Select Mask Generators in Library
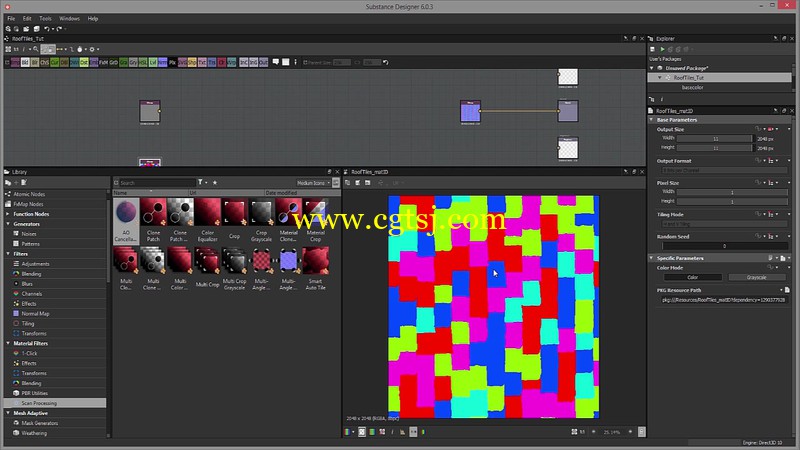This screenshot has width=800, height=450. point(39,423)
